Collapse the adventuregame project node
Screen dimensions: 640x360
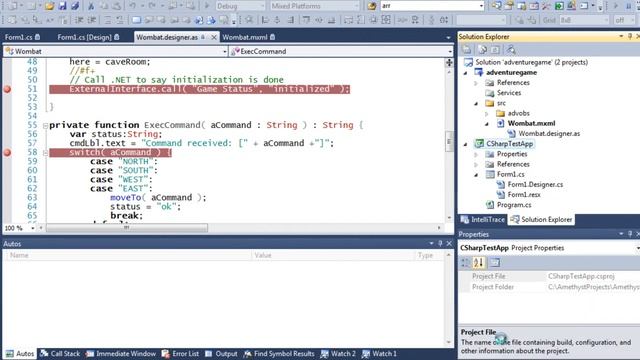pos(466,73)
